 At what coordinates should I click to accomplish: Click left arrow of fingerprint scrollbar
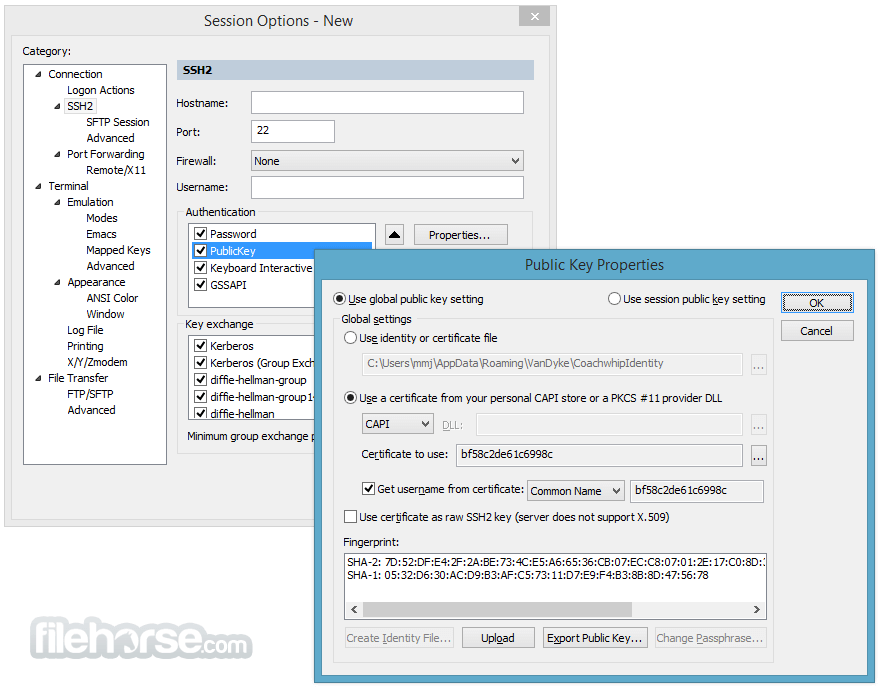(x=354, y=609)
